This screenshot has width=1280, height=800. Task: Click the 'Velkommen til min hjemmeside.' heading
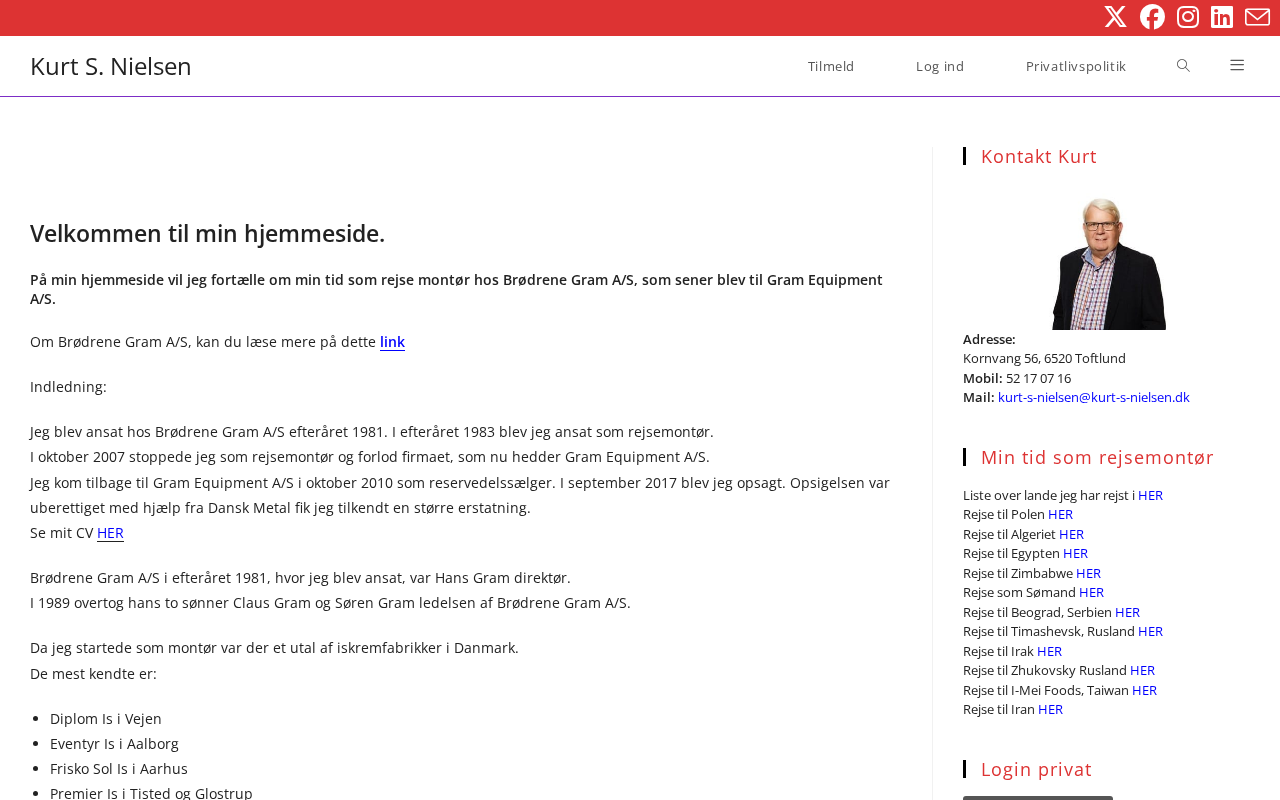(207, 233)
